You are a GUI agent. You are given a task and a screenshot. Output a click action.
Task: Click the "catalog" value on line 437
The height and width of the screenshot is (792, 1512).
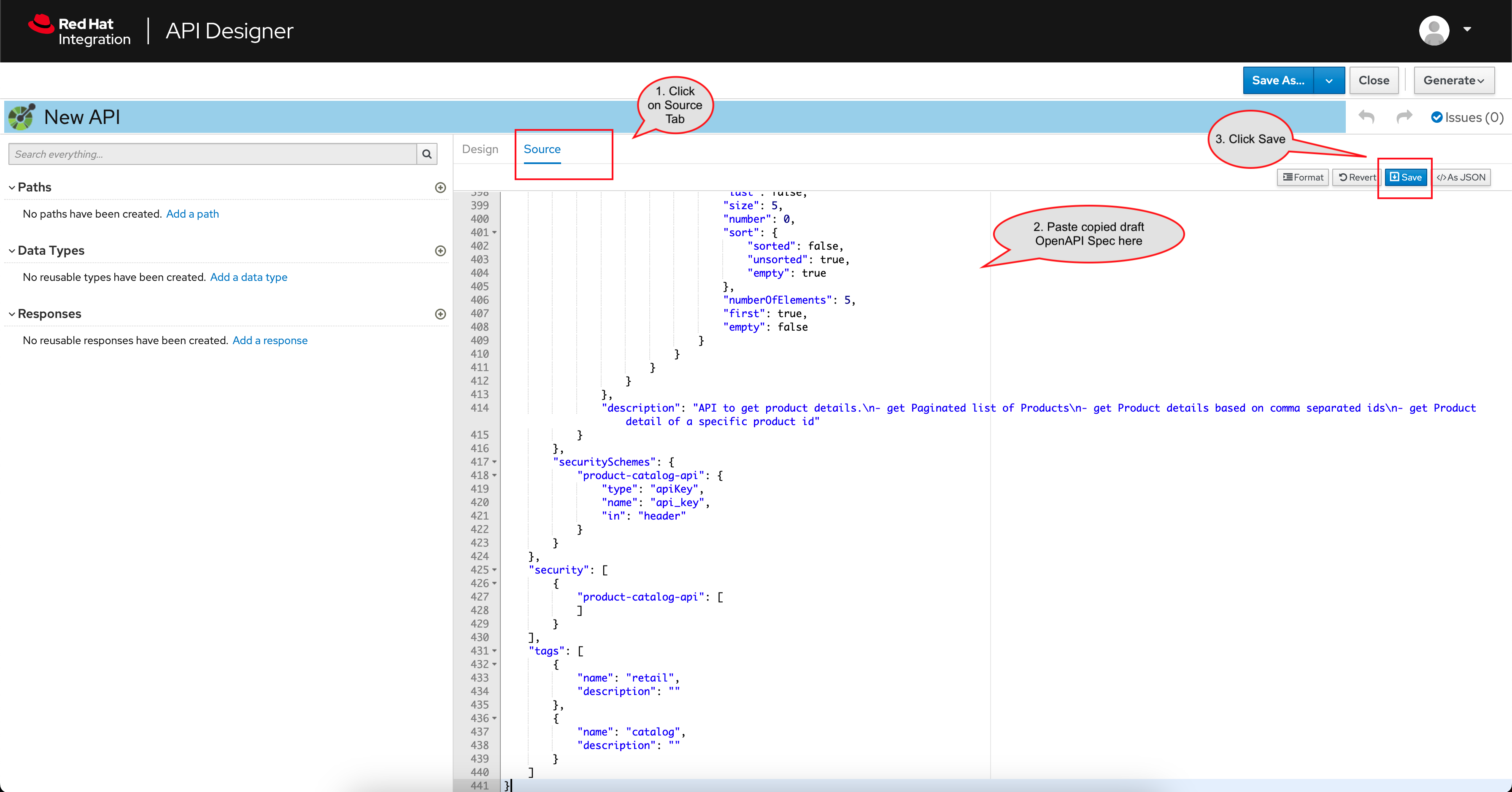(653, 732)
